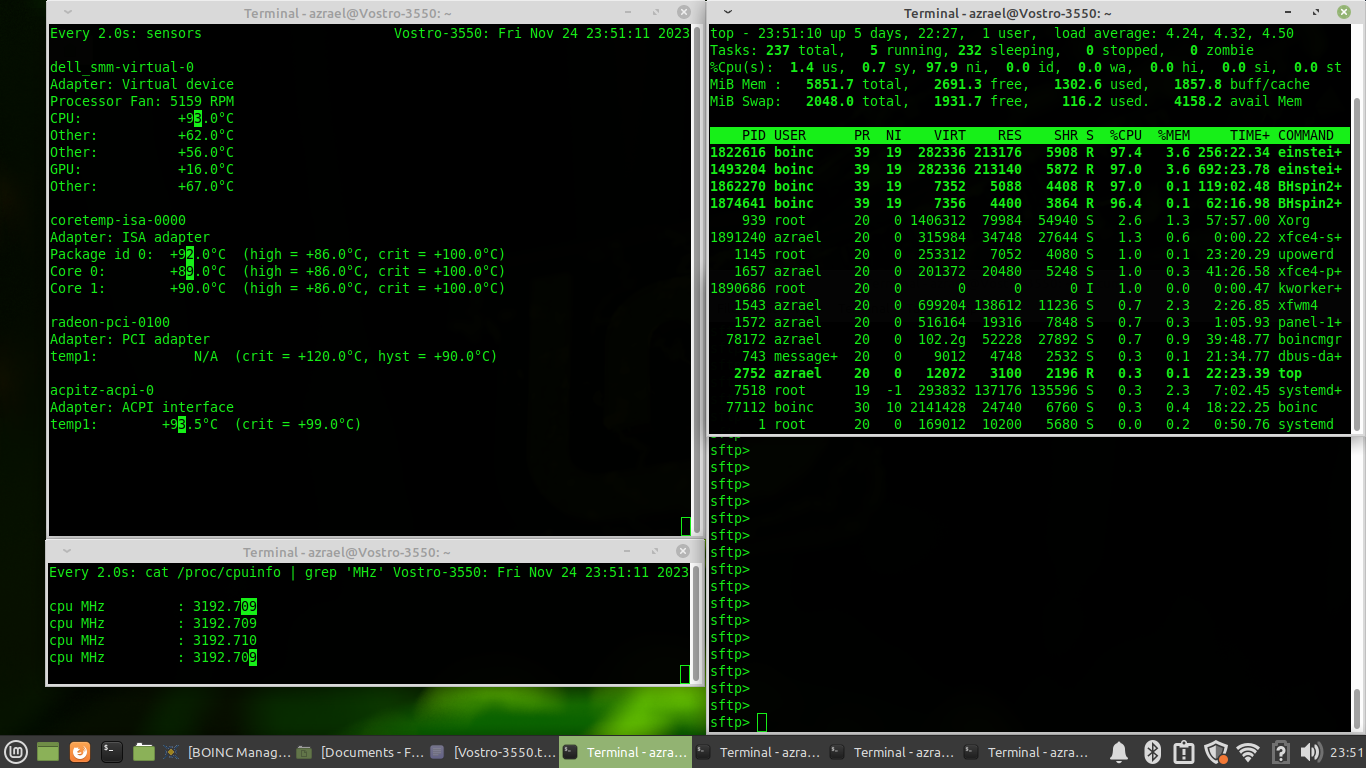The height and width of the screenshot is (768, 1366).
Task: Open window menu of cpuinfo MHz terminal
Action: coord(65,552)
